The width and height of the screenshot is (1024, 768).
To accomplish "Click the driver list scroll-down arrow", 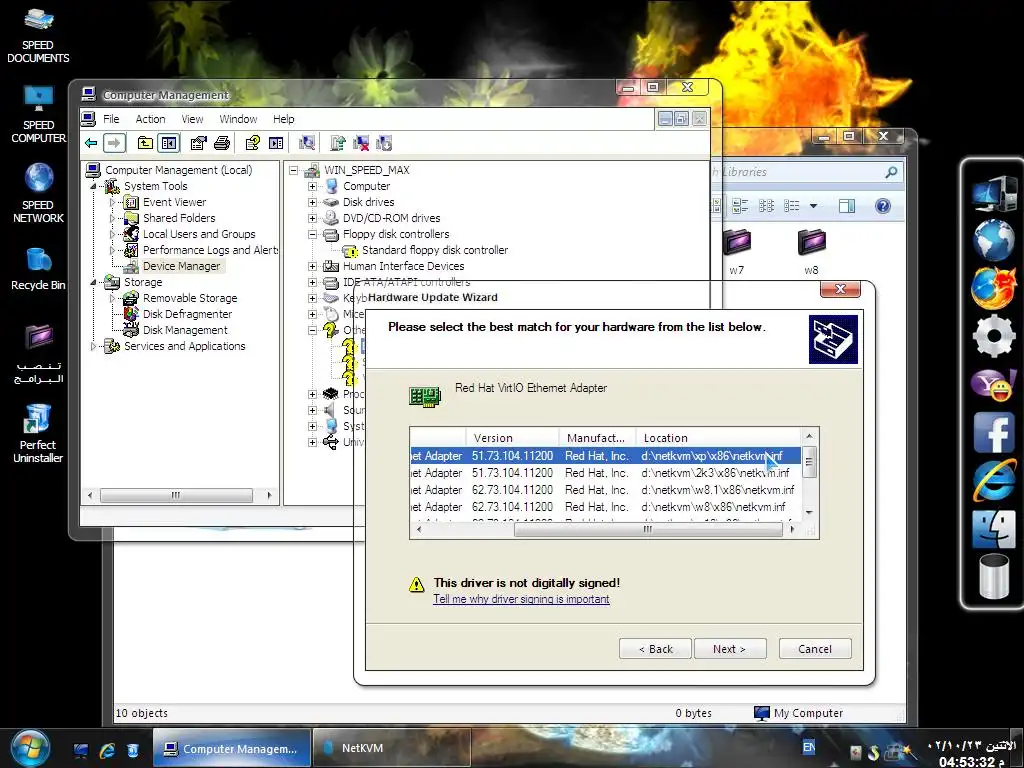I will (x=809, y=513).
